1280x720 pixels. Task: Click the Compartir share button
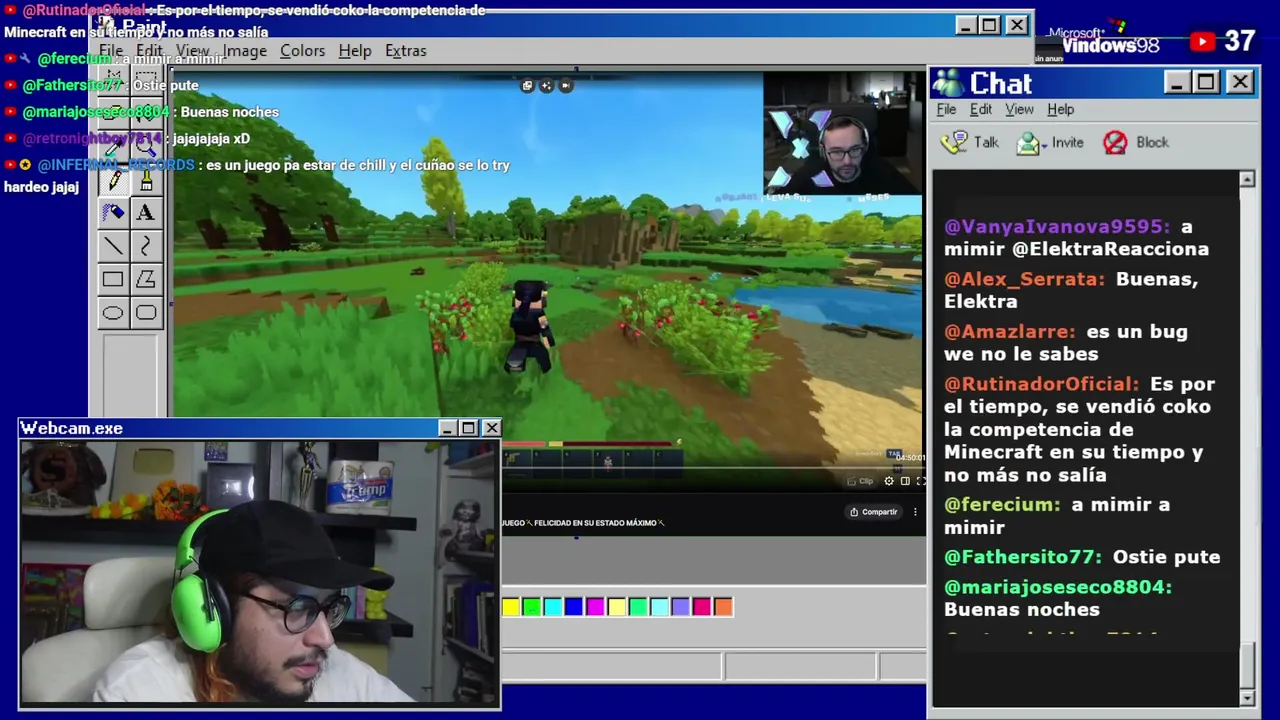pyautogui.click(x=873, y=512)
